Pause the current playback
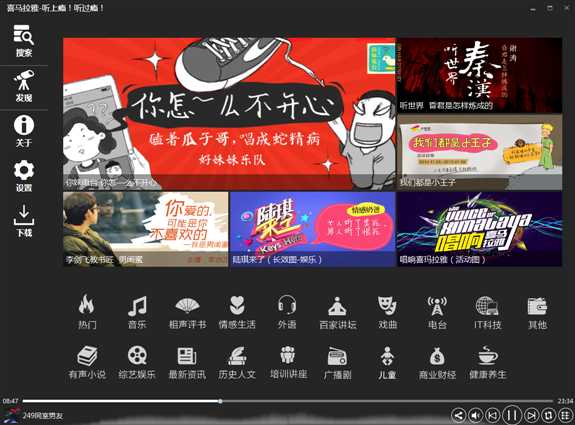The width and height of the screenshot is (575, 425). [x=512, y=415]
